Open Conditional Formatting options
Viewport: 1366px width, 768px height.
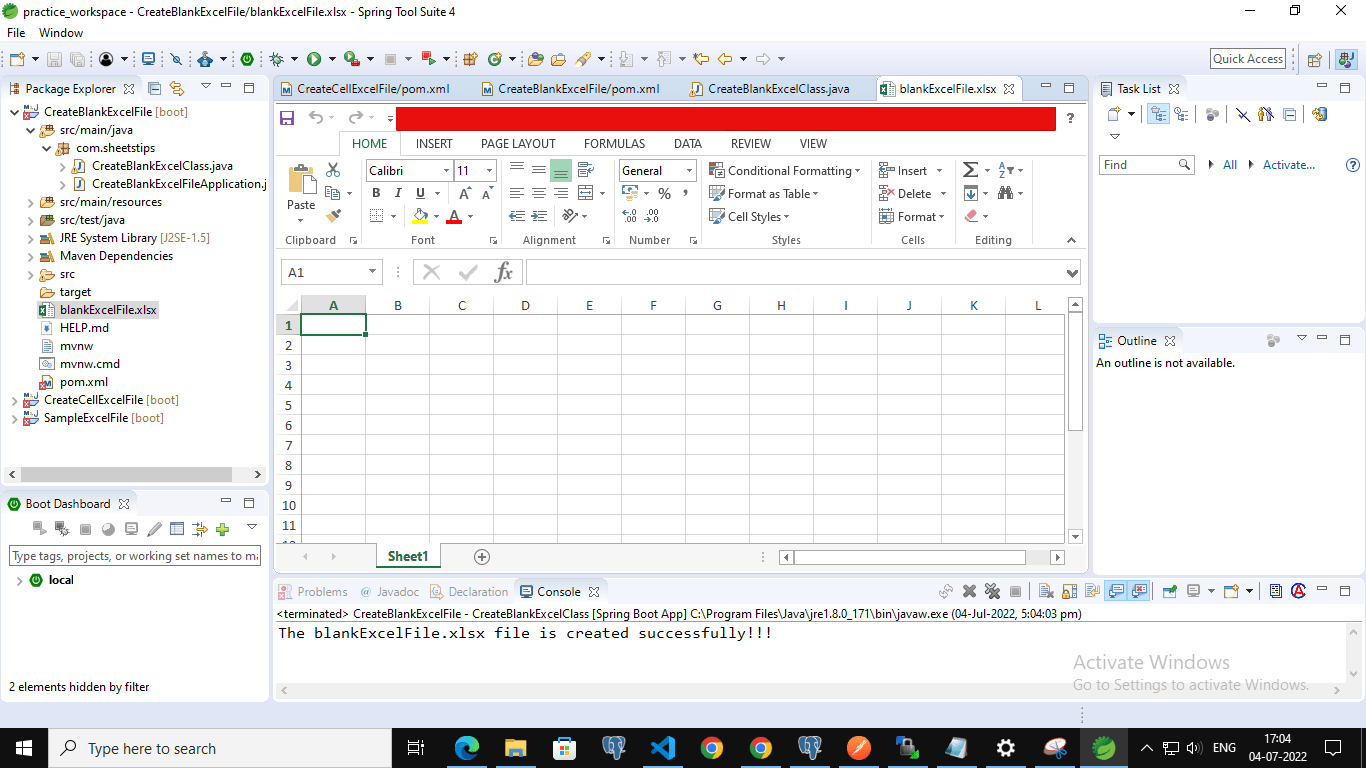785,170
